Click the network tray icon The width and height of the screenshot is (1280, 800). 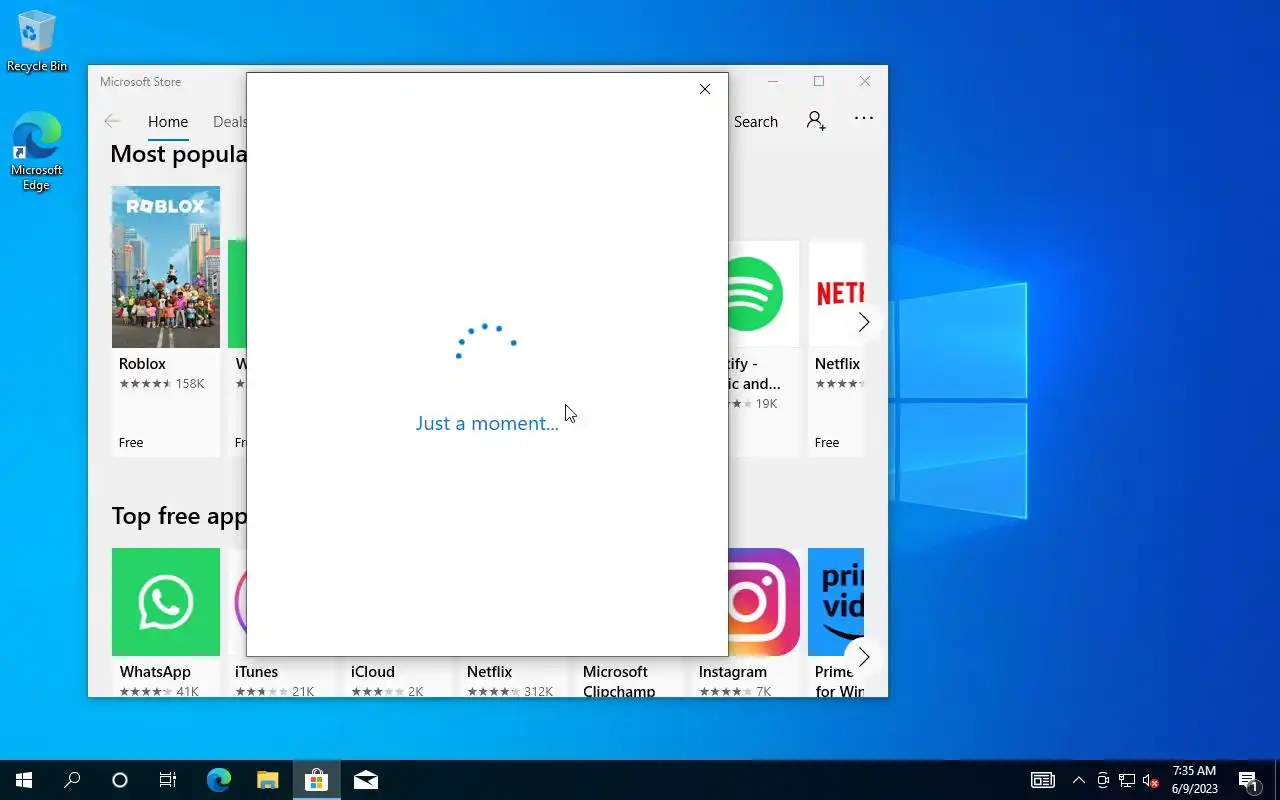pos(1127,780)
